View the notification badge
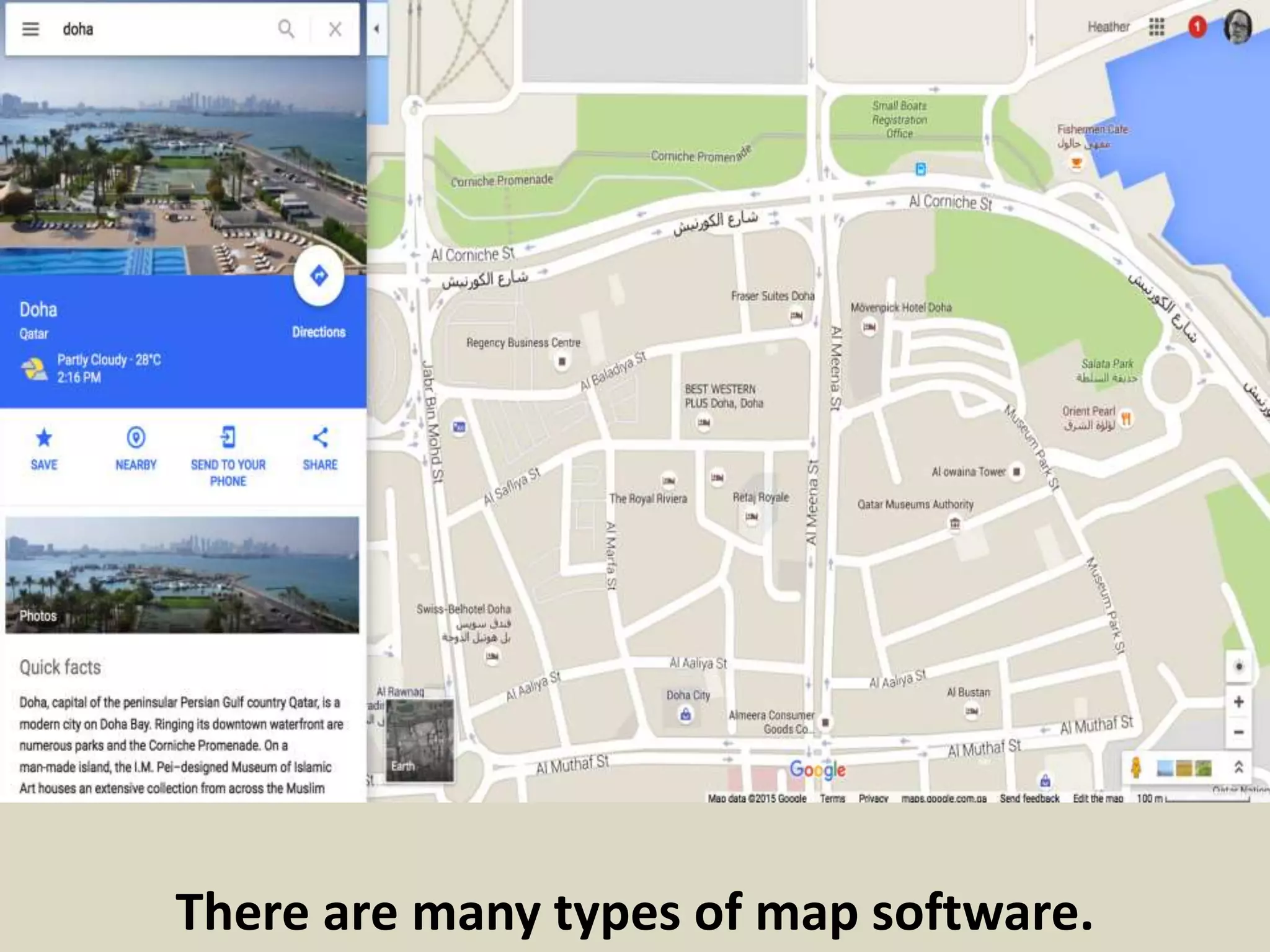Screen dimensions: 1270x952 (1197, 27)
